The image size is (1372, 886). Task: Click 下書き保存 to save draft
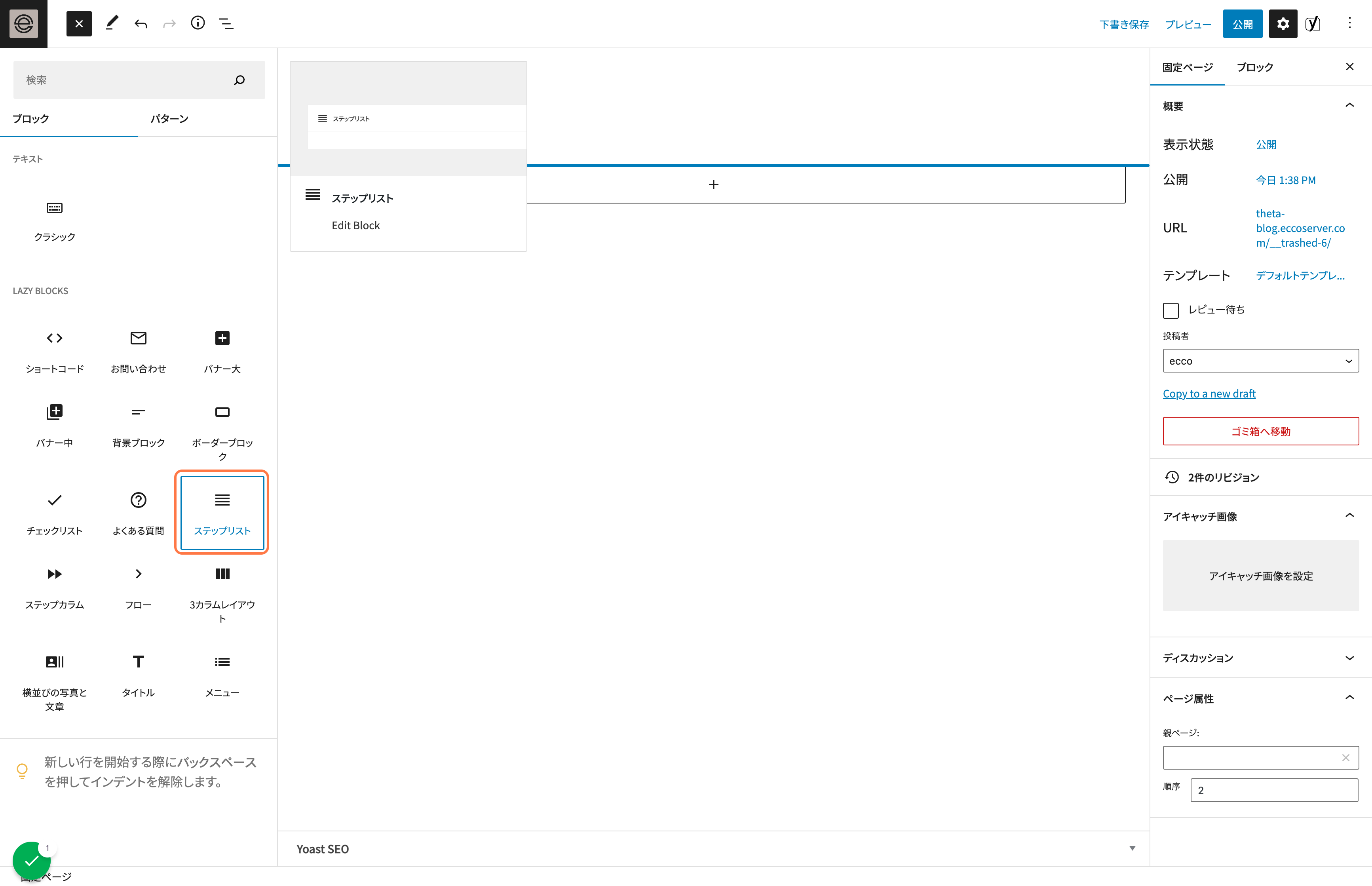(x=1124, y=24)
